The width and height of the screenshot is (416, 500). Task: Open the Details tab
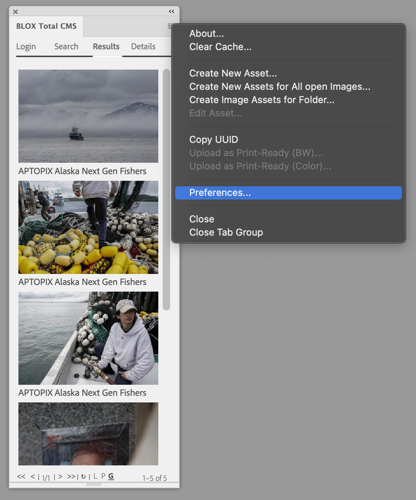tap(143, 46)
